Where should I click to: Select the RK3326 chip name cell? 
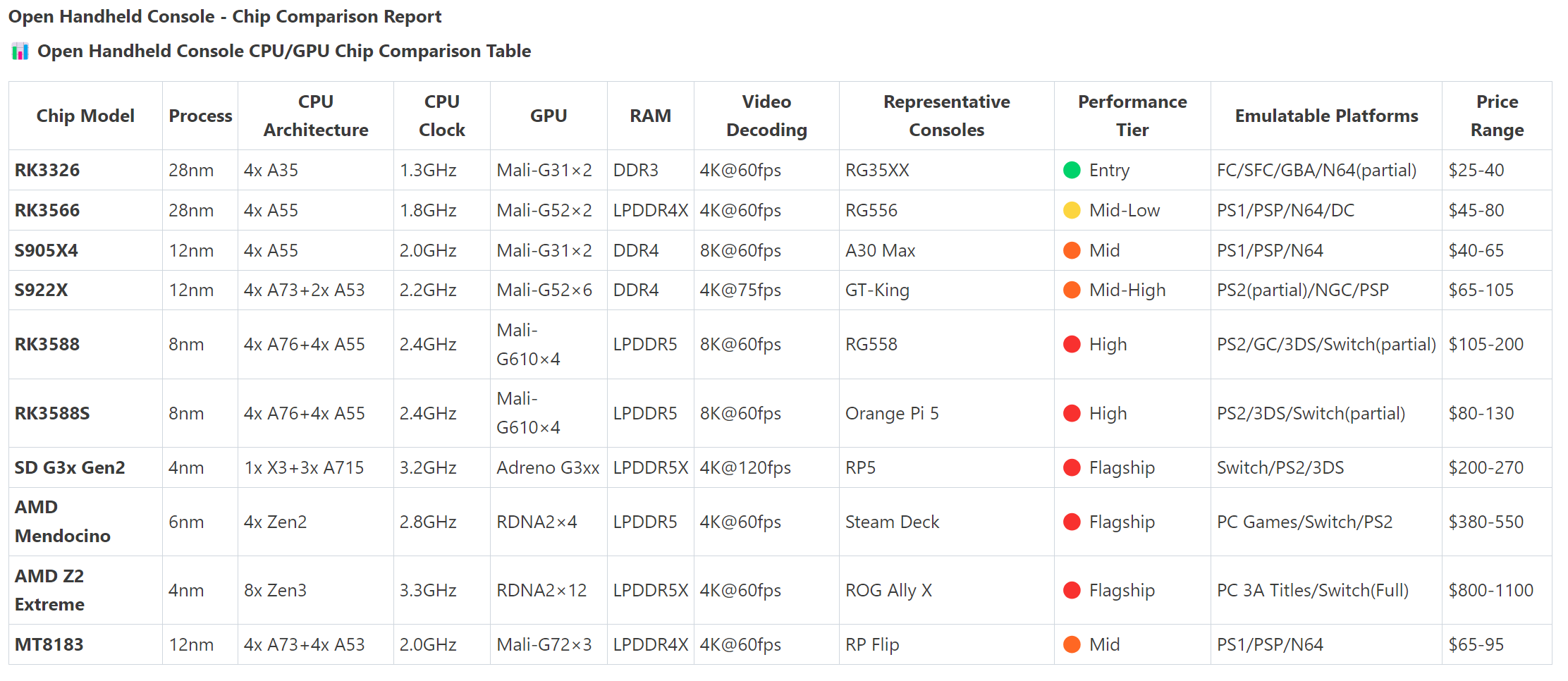tap(47, 170)
